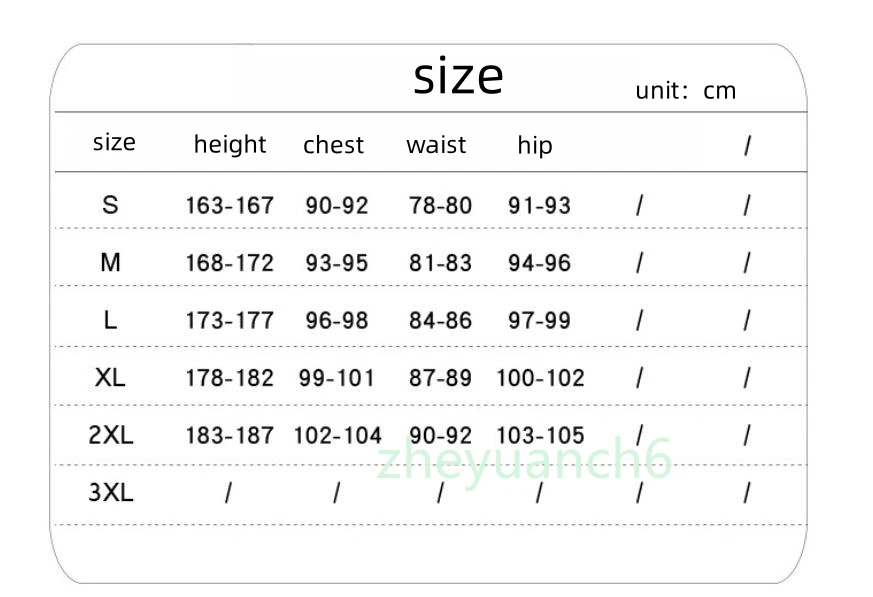This screenshot has width=873, height=597.
Task: Click hip value 100-102
Action: coord(540,378)
